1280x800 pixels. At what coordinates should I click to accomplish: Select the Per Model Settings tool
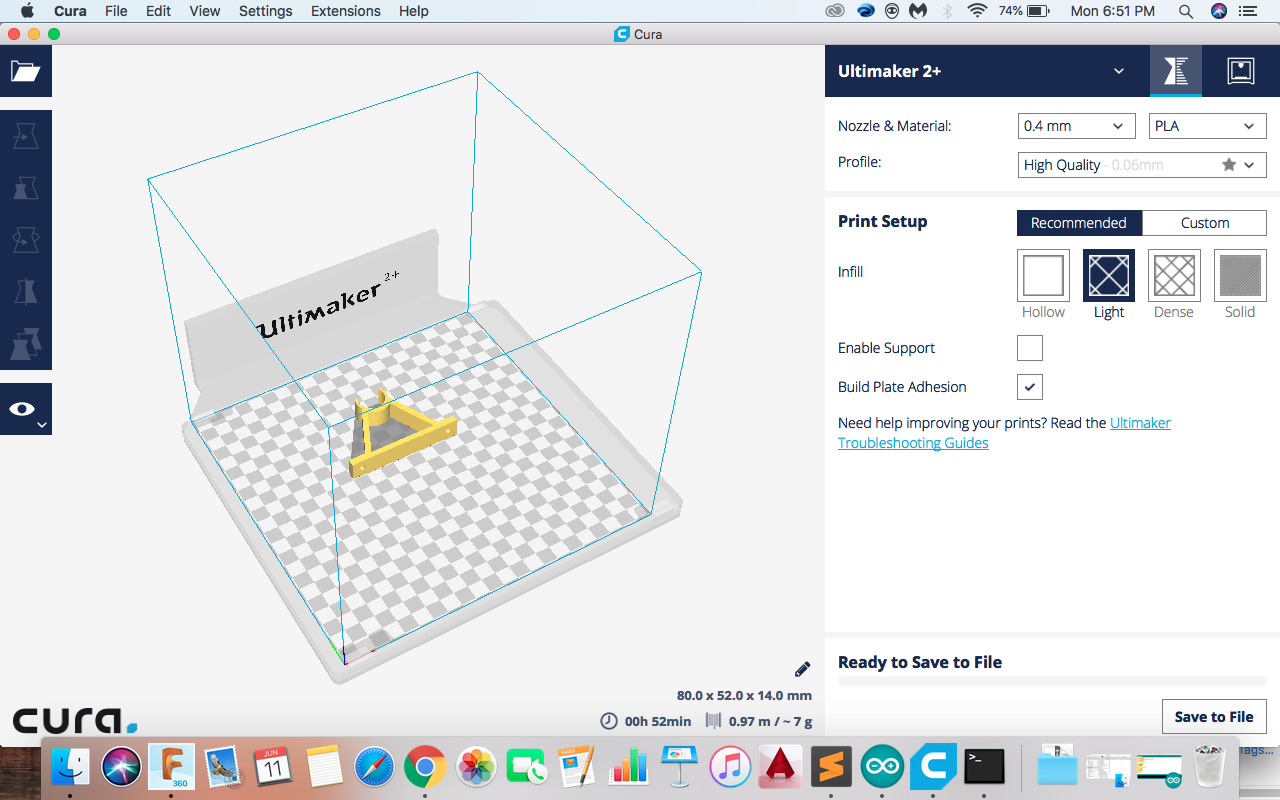pyautogui.click(x=25, y=344)
